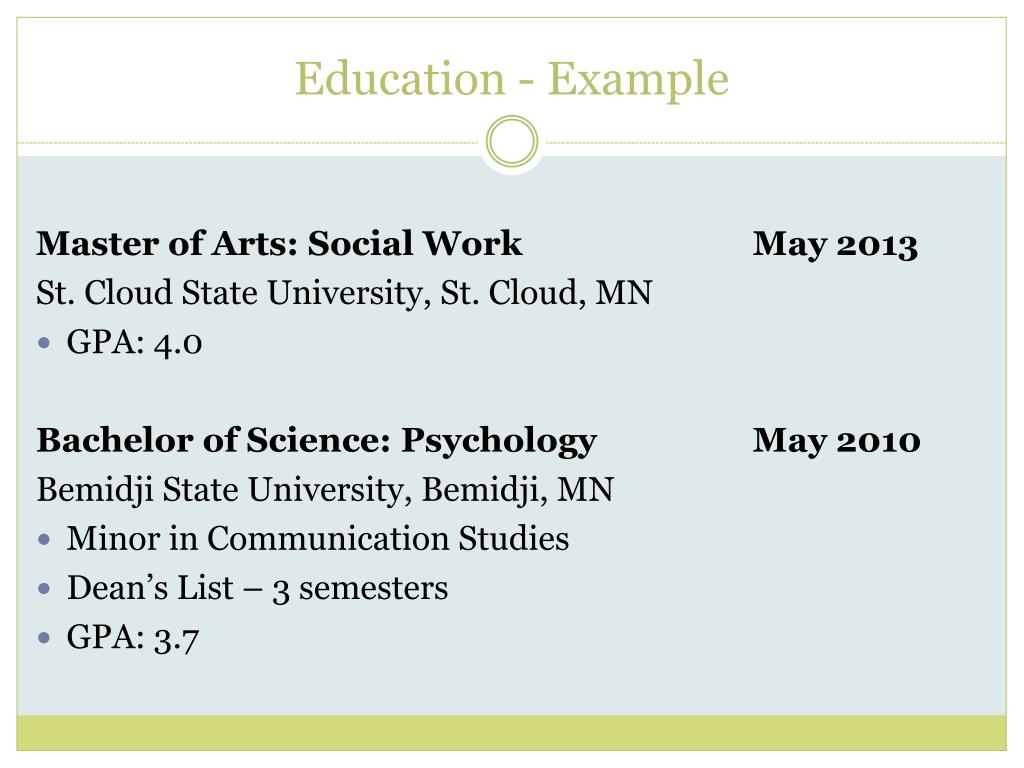Click the slide title Education - Example
This screenshot has width=1024, height=768.
511,79
